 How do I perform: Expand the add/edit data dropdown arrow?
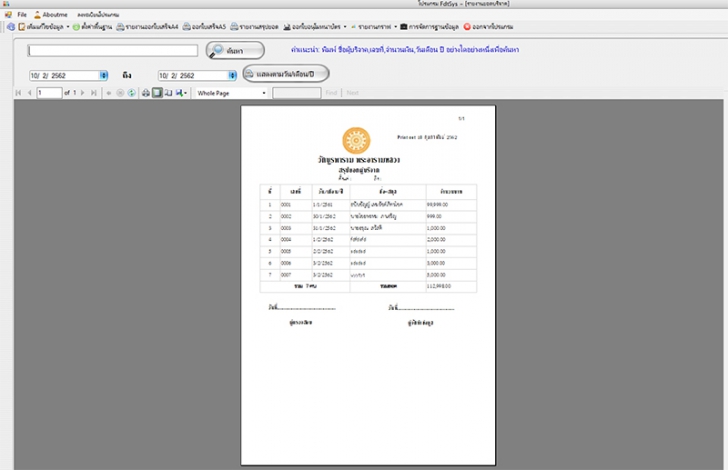[x=68, y=27]
